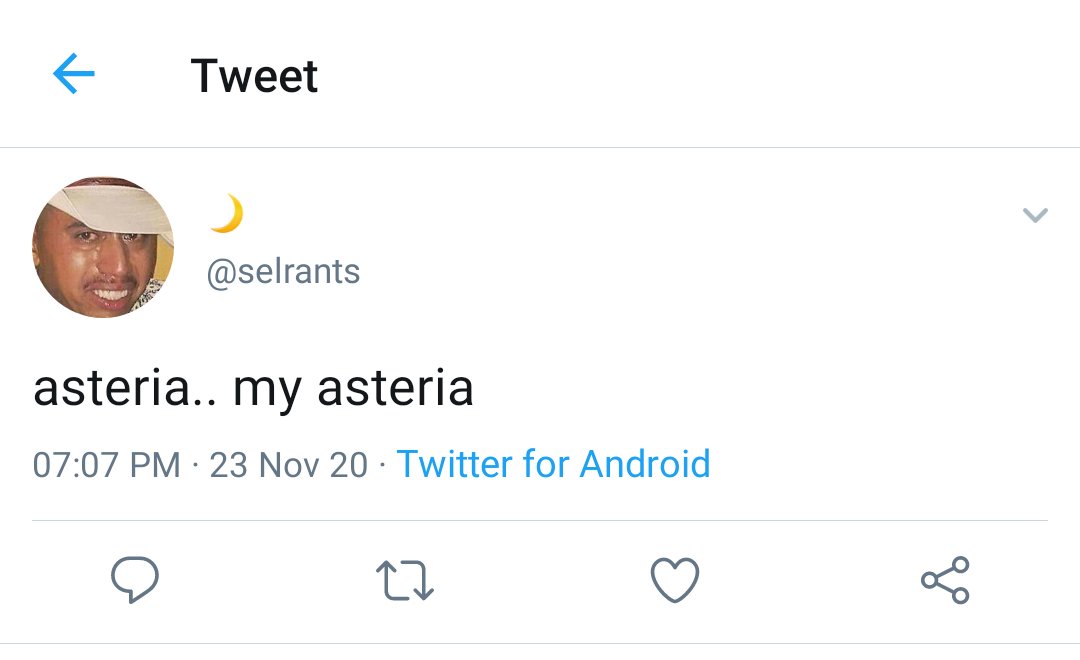Click the last 'asteria' word in tweet
This screenshot has width=1080, height=660.
click(395, 389)
